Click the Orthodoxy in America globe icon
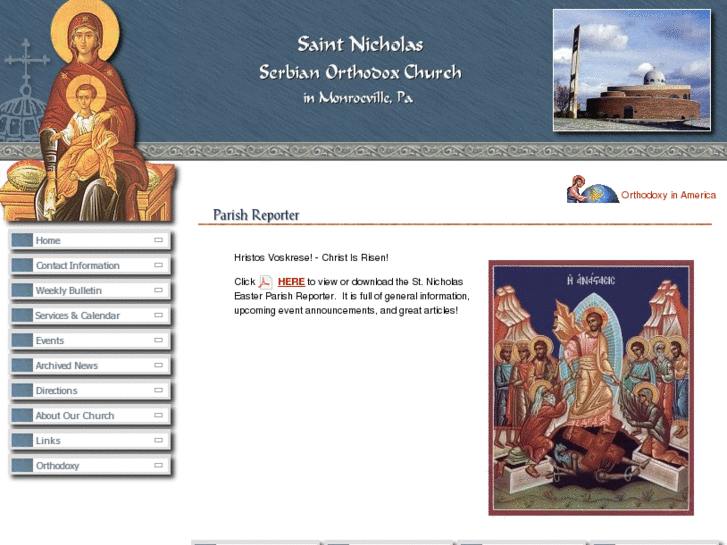The width and height of the screenshot is (727, 545). tap(593, 189)
